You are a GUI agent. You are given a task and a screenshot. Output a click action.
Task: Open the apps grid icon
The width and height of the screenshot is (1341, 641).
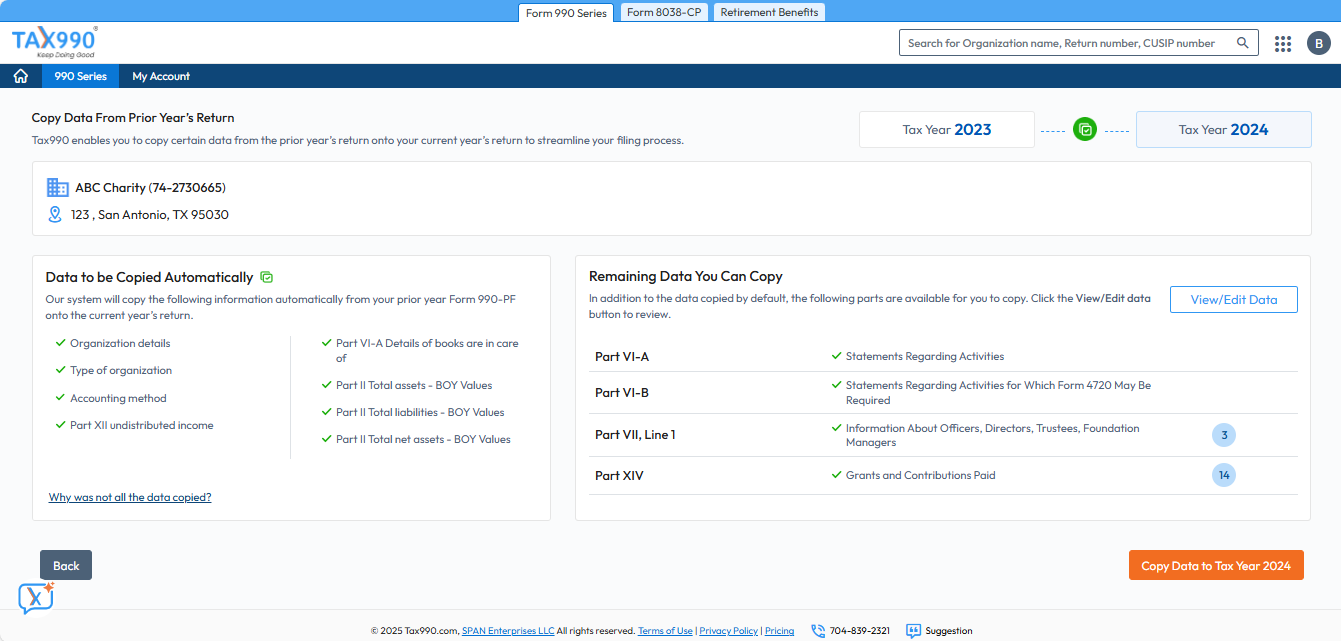pos(1283,43)
